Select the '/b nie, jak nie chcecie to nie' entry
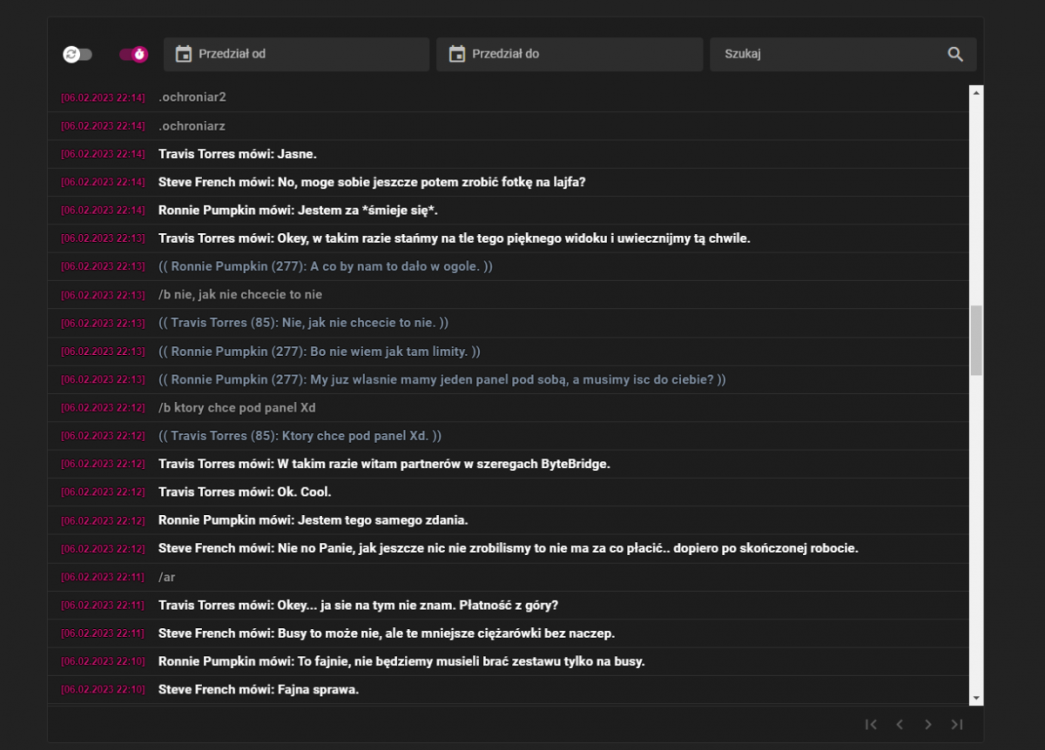The height and width of the screenshot is (750, 1045). pos(508,295)
